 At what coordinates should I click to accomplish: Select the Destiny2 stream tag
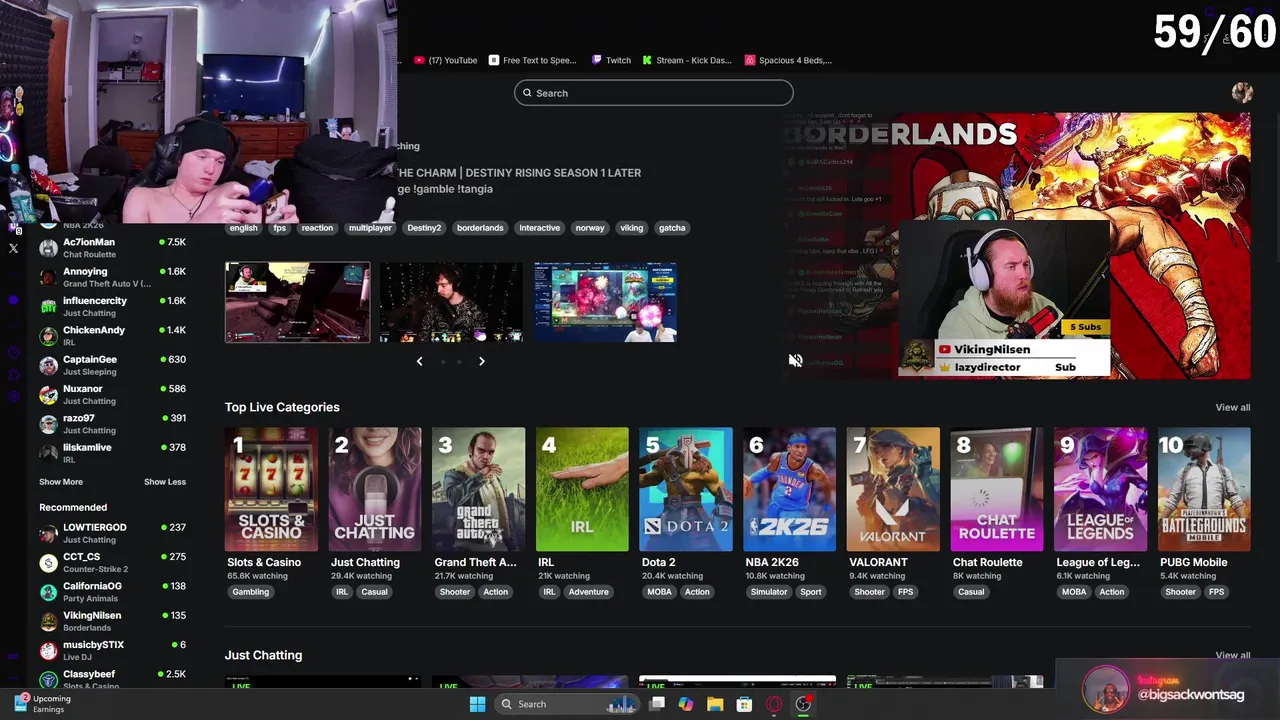tap(424, 228)
